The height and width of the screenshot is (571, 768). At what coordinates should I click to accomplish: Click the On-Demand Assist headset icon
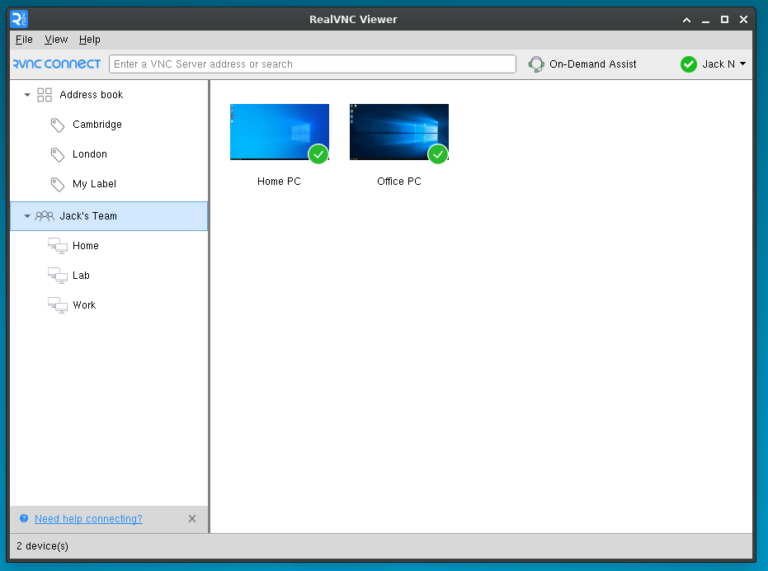(536, 64)
